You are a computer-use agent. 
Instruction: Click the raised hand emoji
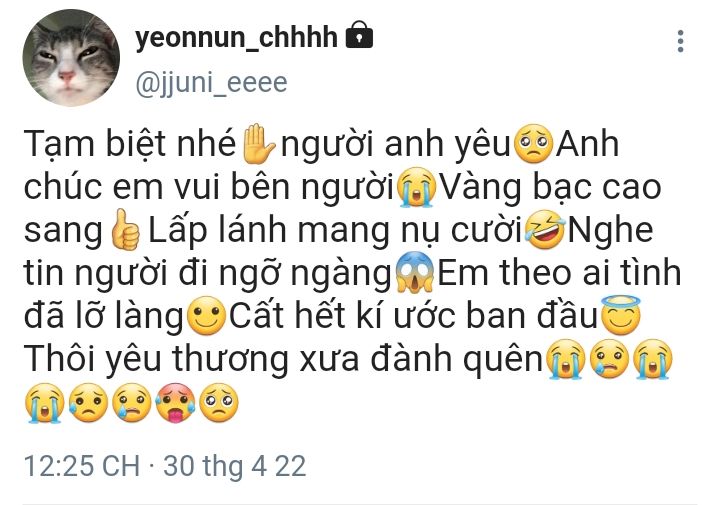[x=258, y=144]
